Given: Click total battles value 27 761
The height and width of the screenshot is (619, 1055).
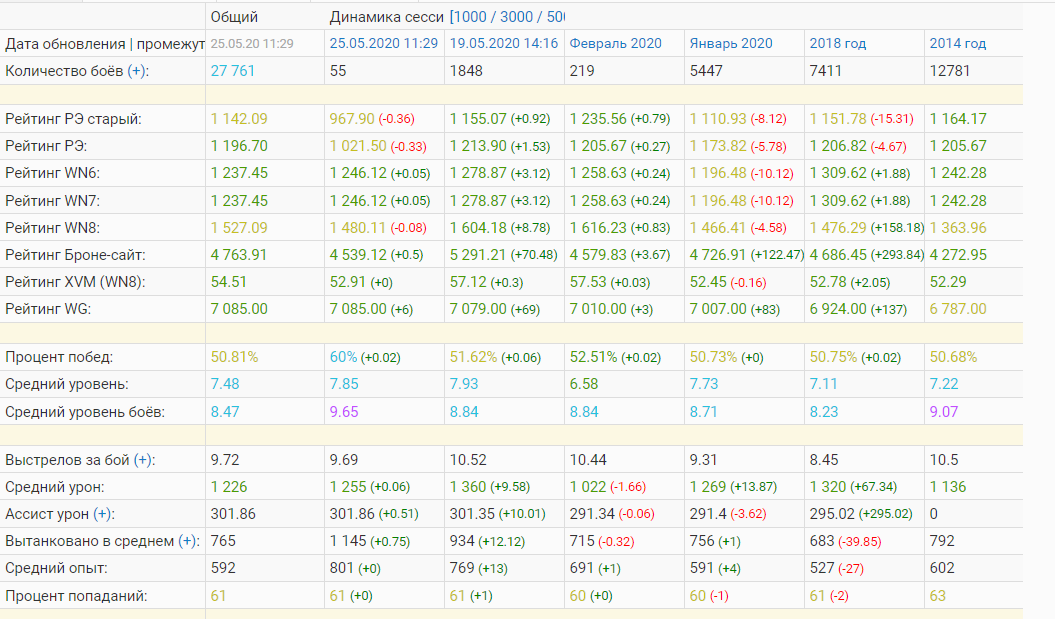Looking at the screenshot, I should coord(233,71).
